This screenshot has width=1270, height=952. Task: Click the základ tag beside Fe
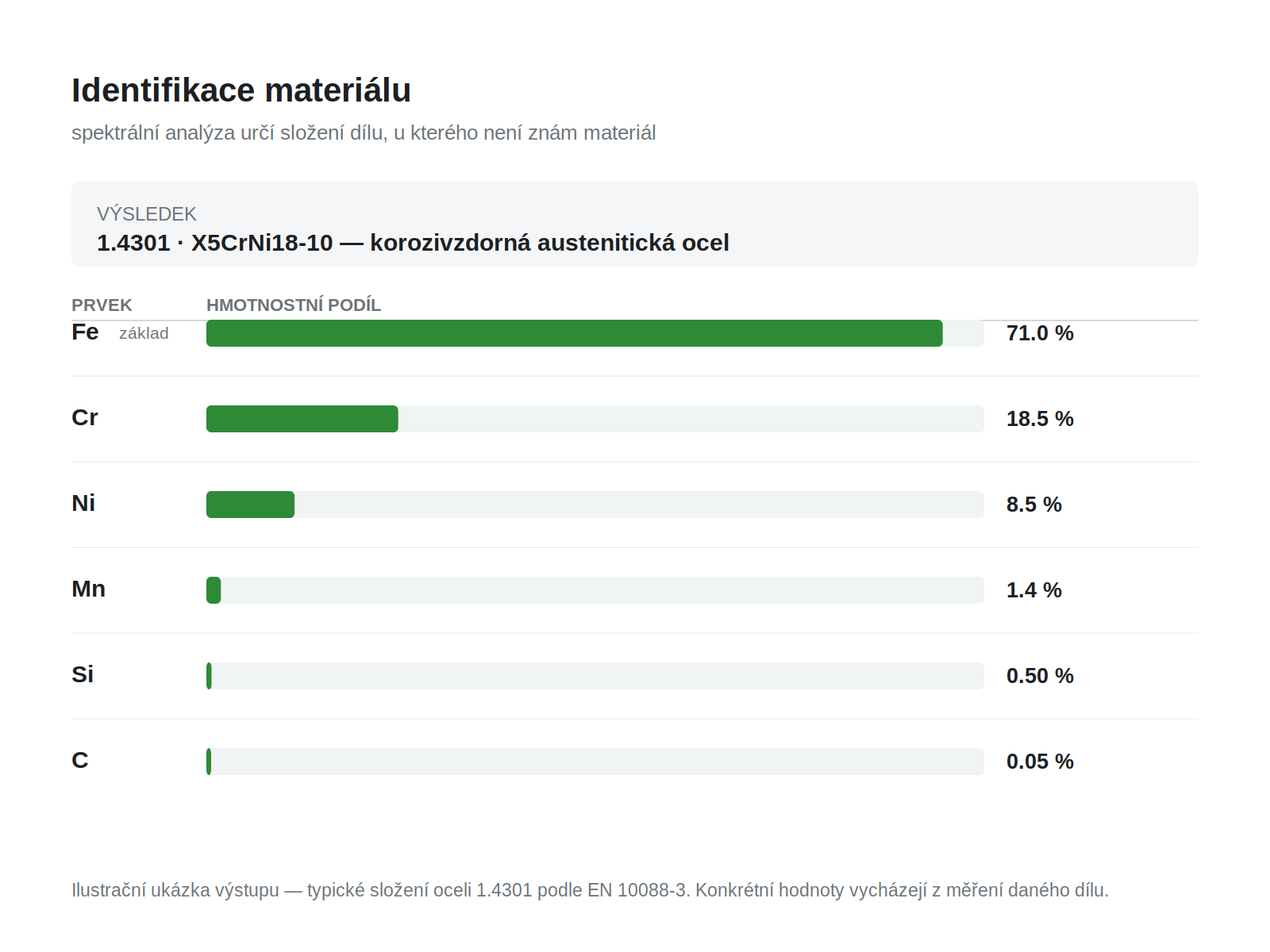click(144, 333)
